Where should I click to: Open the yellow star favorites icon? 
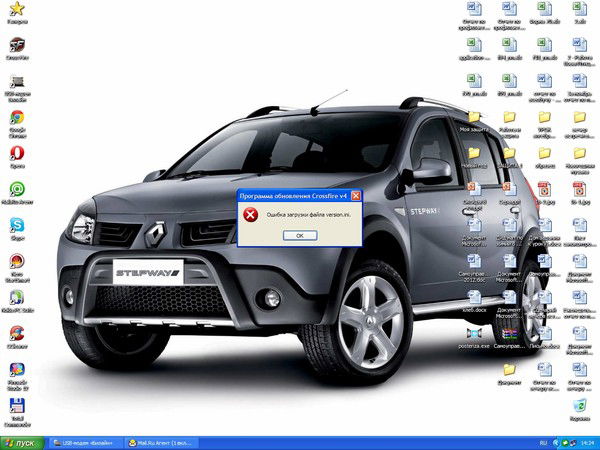[x=16, y=10]
